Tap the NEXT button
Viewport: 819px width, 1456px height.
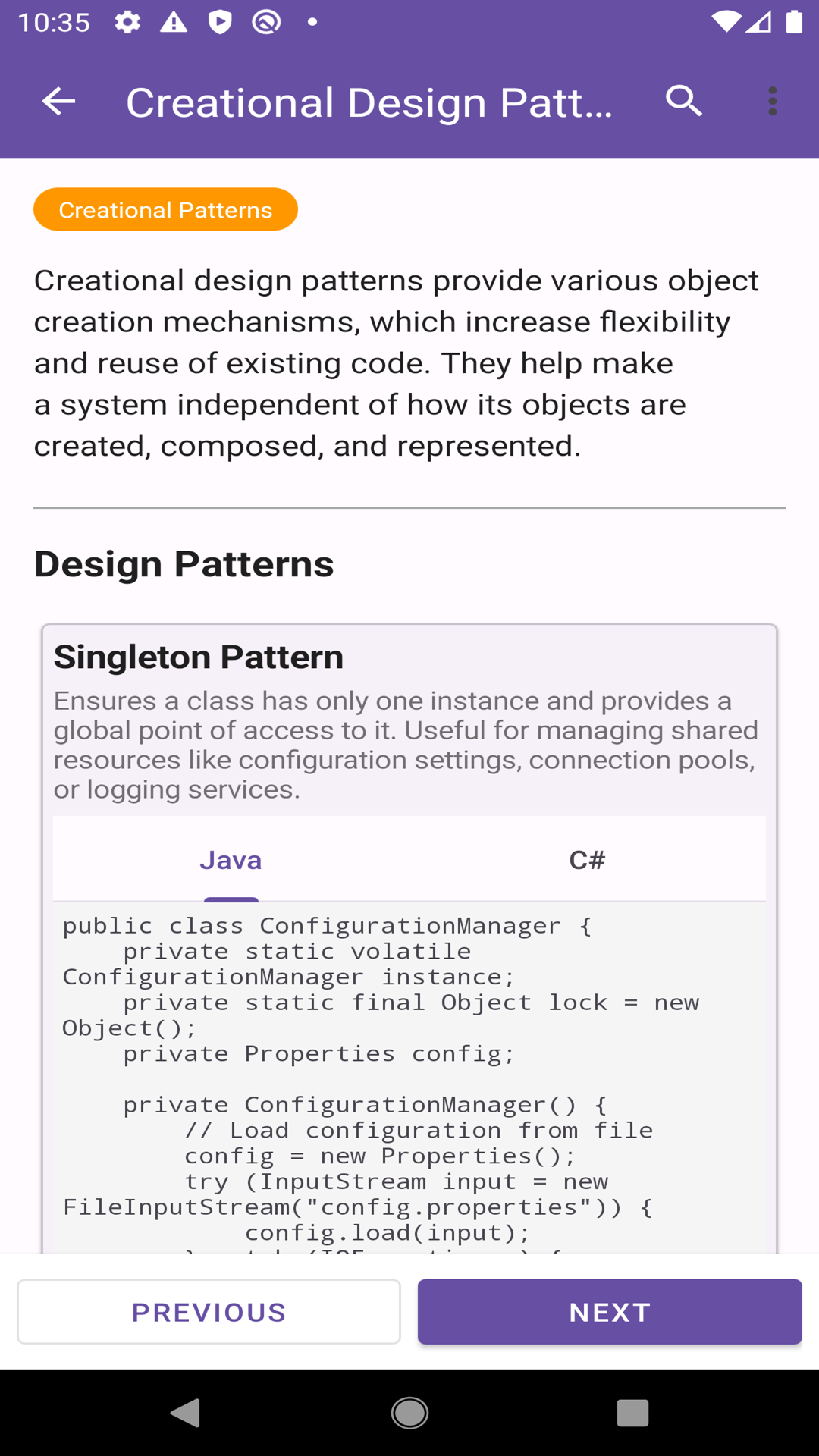pos(610,1312)
